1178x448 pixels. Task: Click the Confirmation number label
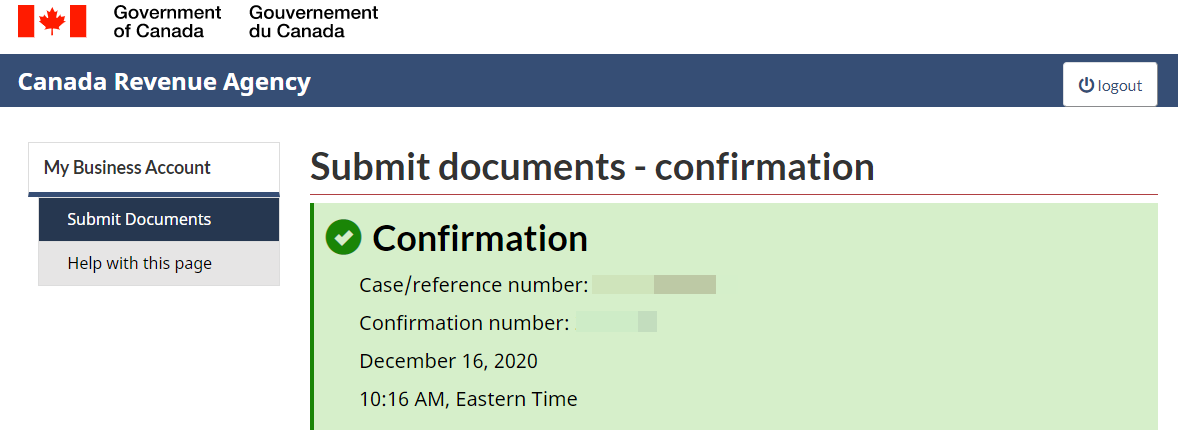464,322
